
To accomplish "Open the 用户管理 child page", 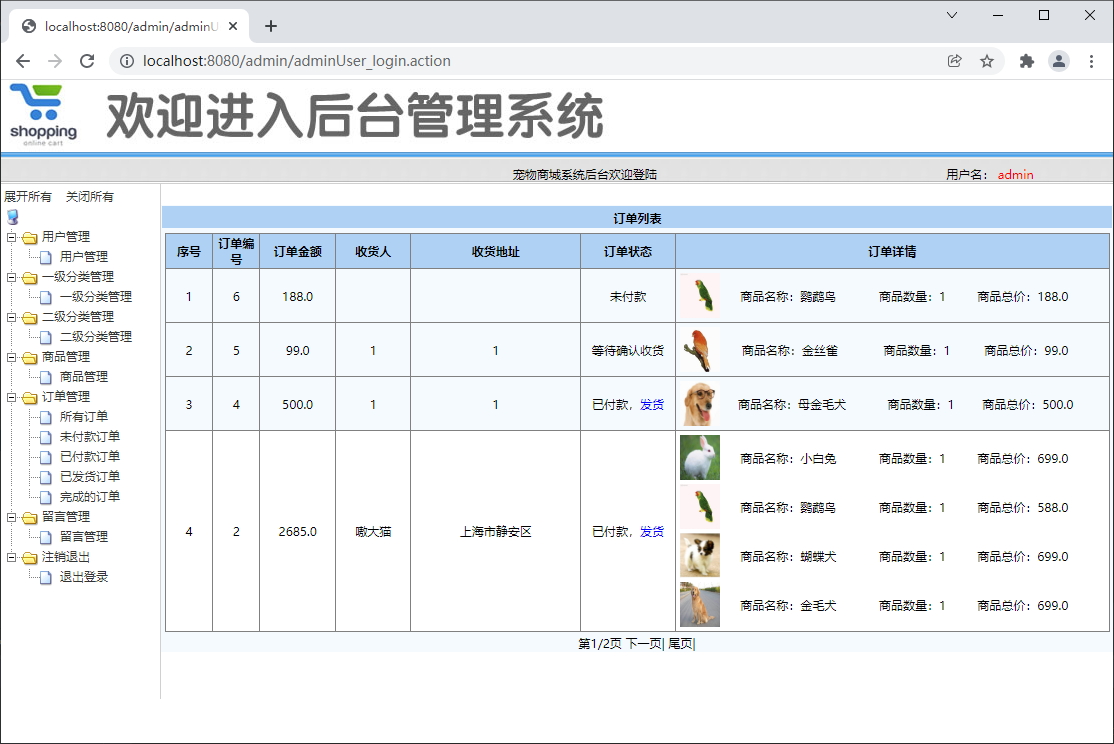I will (x=84, y=257).
